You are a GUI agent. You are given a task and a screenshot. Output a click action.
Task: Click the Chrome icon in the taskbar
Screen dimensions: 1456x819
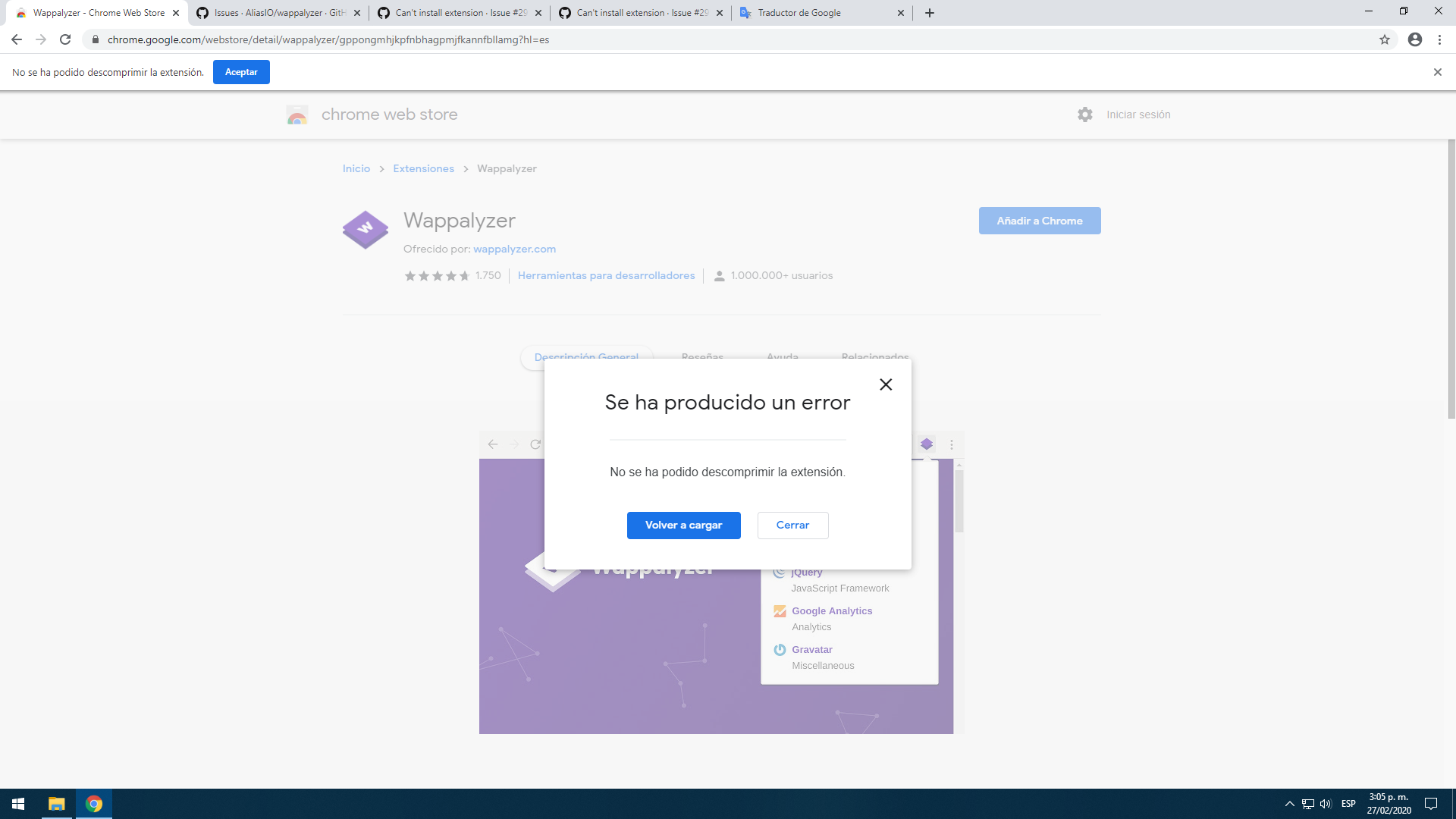[x=94, y=804]
